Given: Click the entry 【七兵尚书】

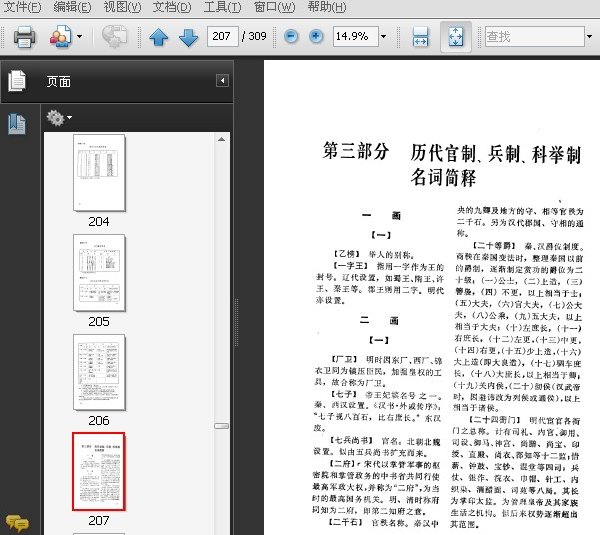Looking at the screenshot, I should pos(351,440).
